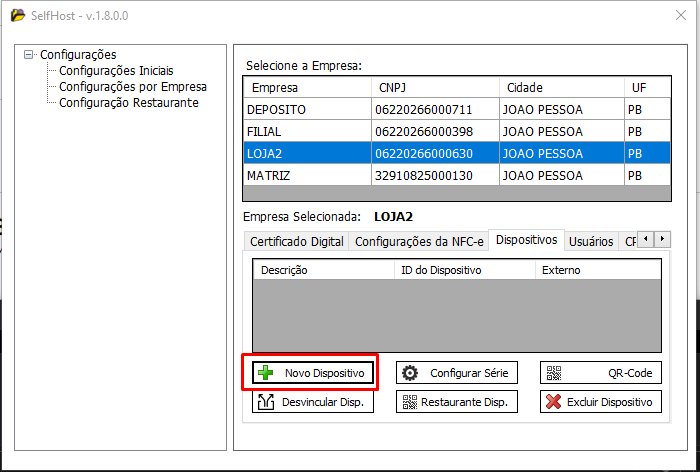Click the green plus Novo Dispositivo icon
This screenshot has width=700, height=472.
point(265,373)
